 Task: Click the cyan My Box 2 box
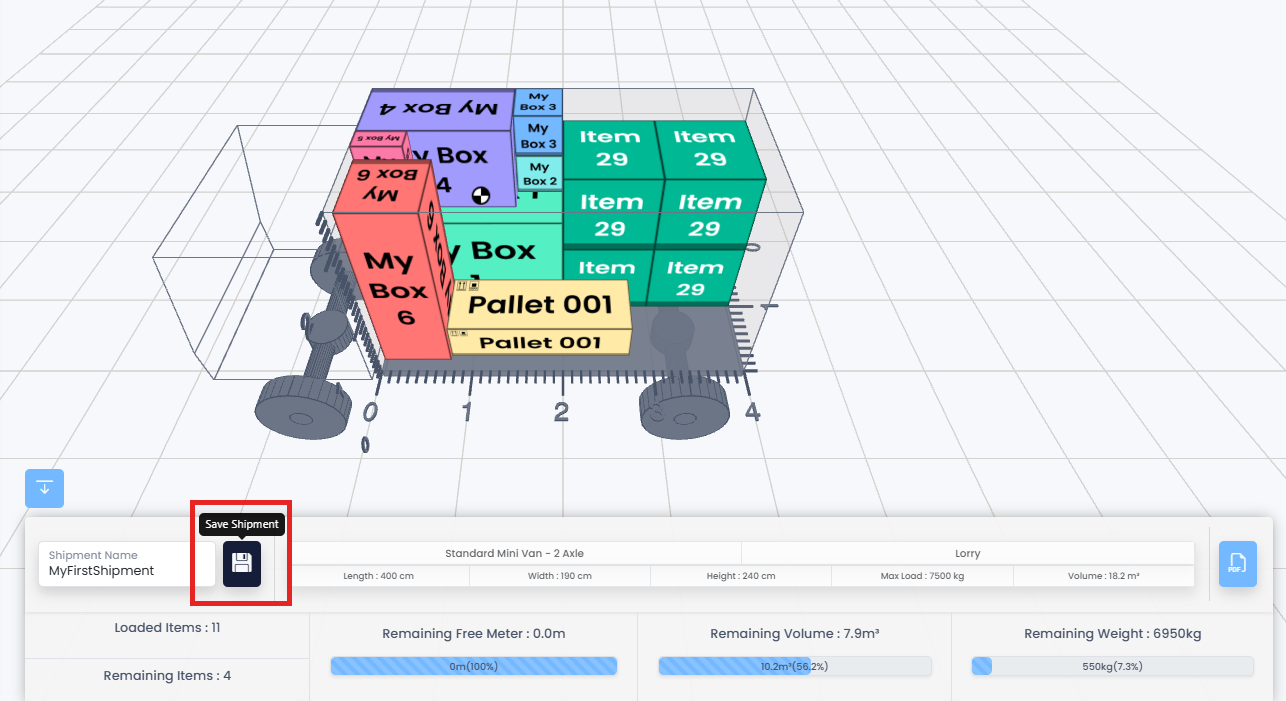(x=540, y=174)
